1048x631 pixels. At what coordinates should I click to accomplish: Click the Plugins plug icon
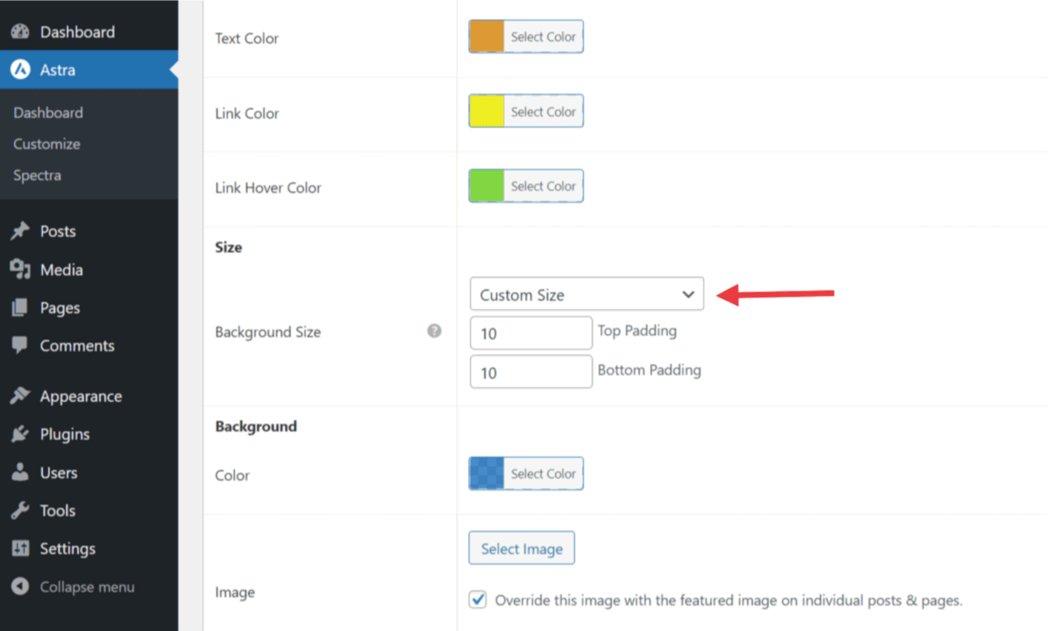tap(20, 434)
